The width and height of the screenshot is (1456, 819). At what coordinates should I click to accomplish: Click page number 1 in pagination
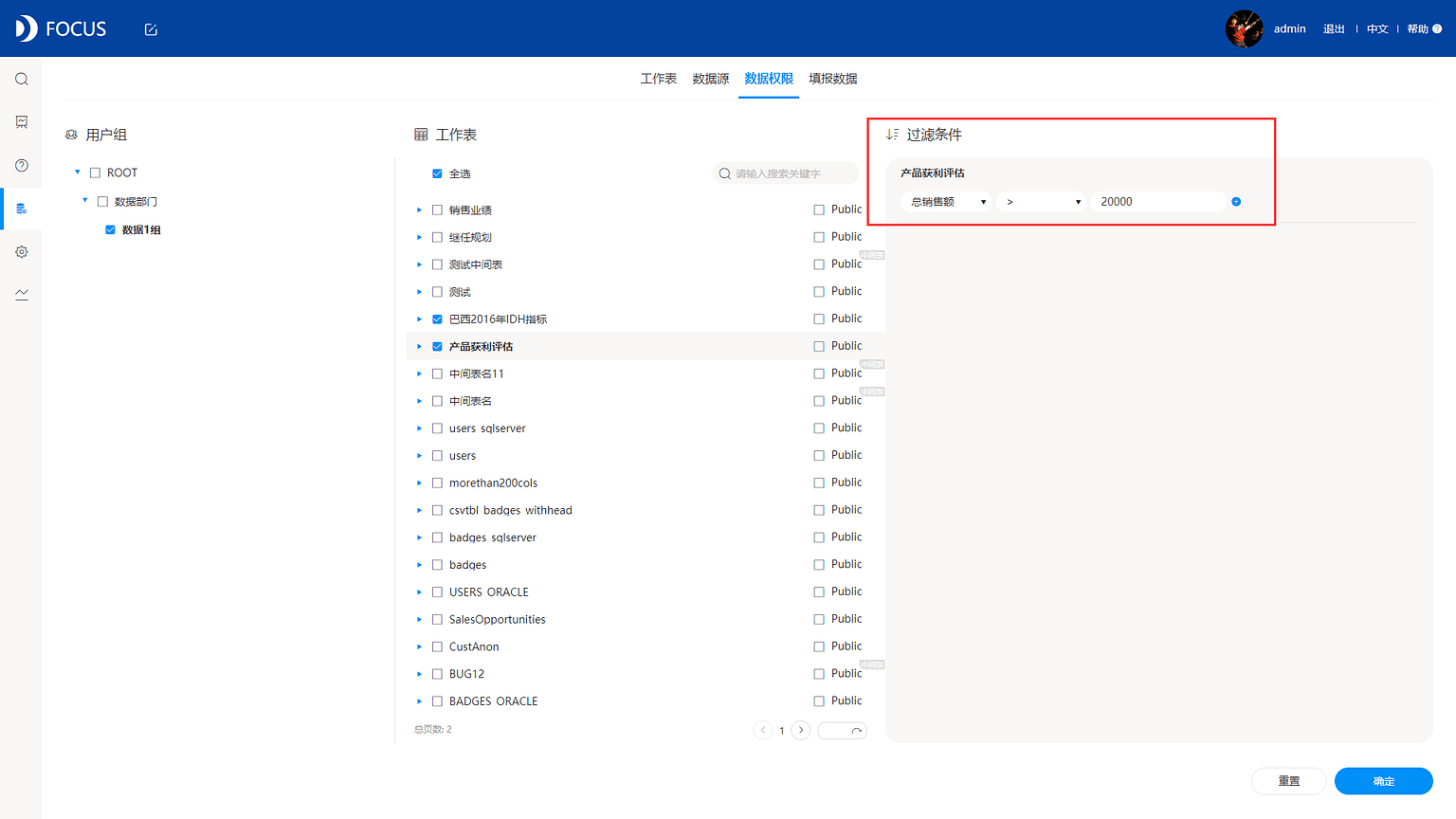click(x=782, y=731)
